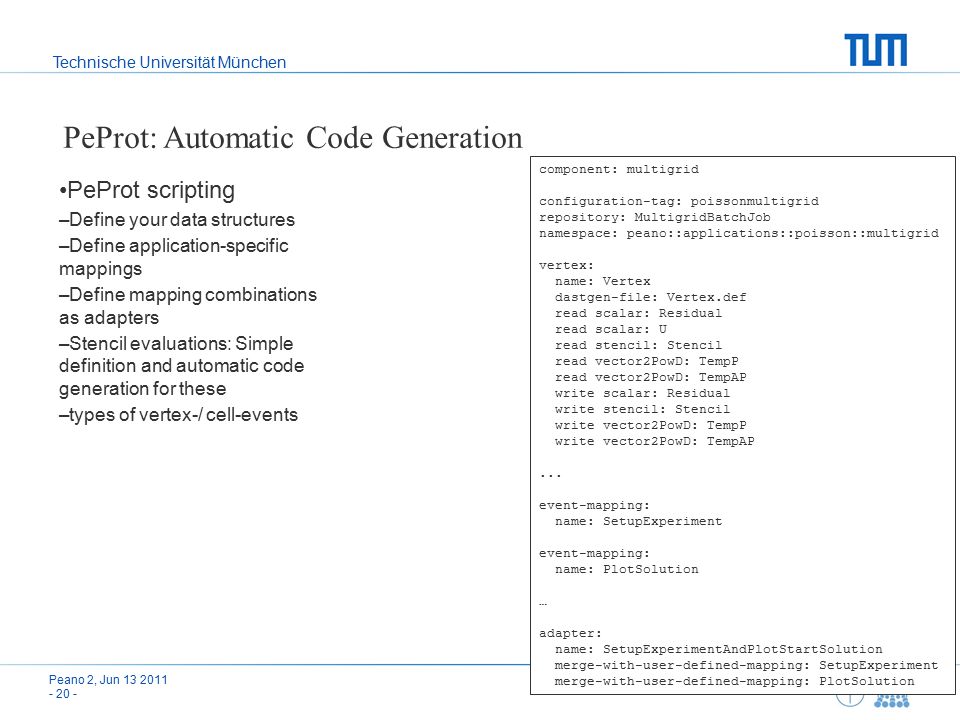Click '–Define application-specific' line
This screenshot has height=720, width=960.
click(x=174, y=246)
